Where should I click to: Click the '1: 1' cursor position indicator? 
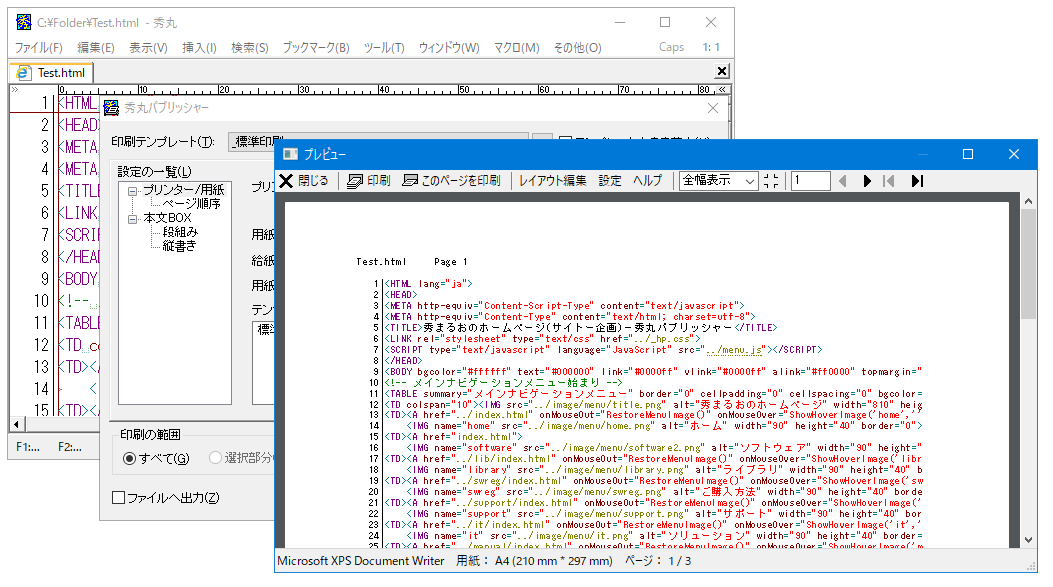point(711,47)
